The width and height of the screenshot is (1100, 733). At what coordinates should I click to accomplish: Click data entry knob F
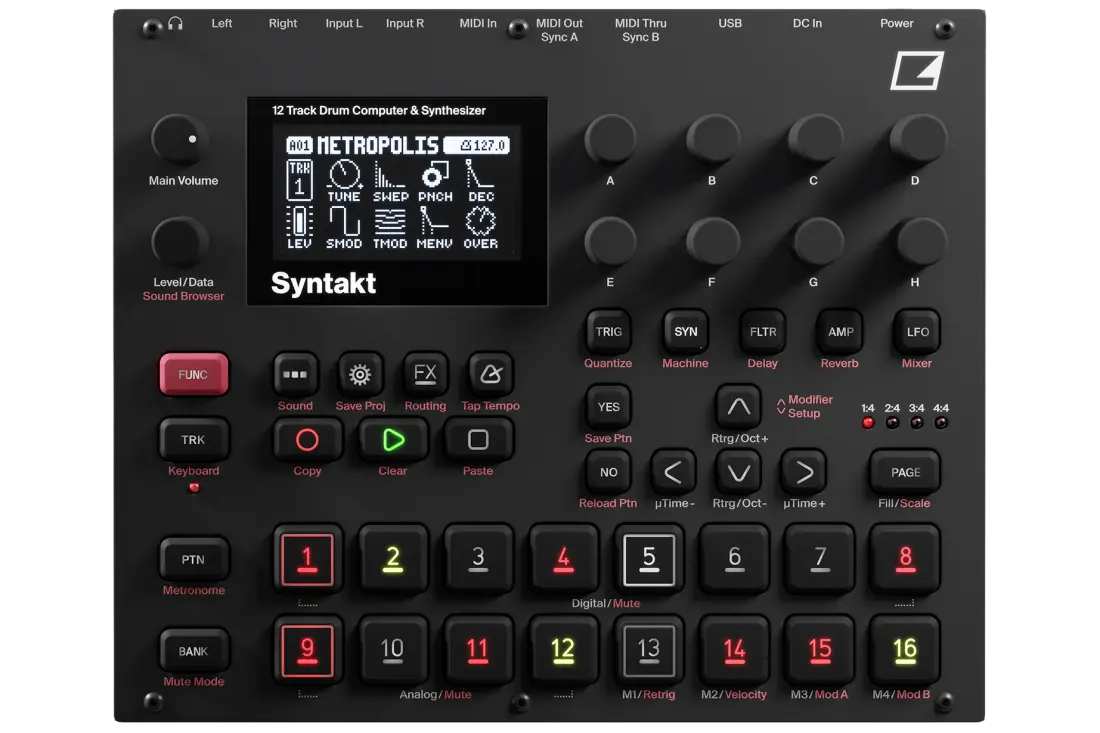pos(713,241)
